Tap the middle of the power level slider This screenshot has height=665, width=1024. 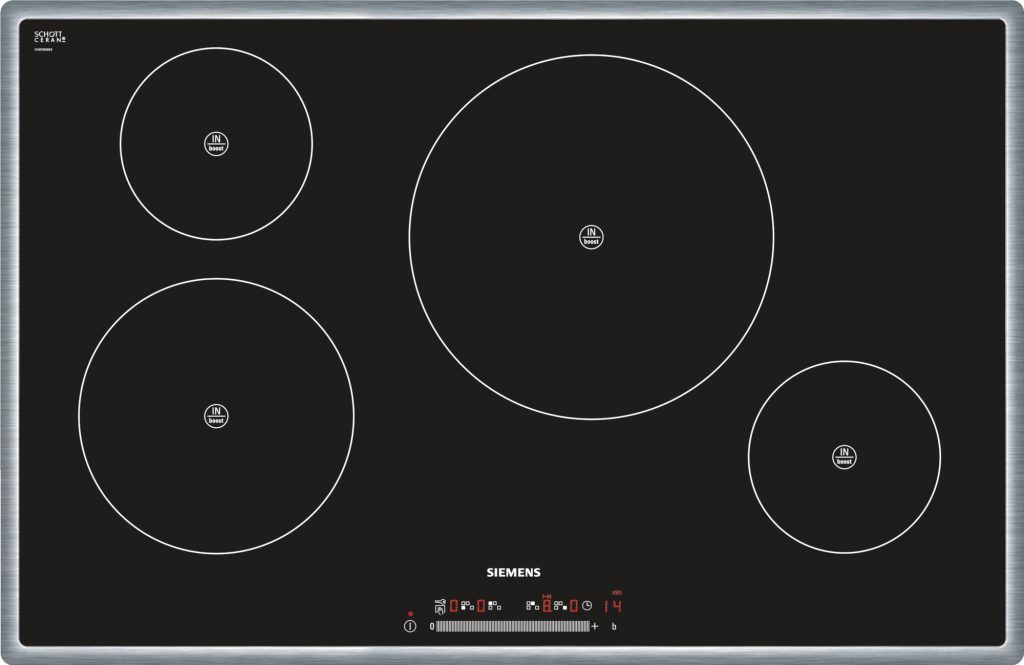513,626
